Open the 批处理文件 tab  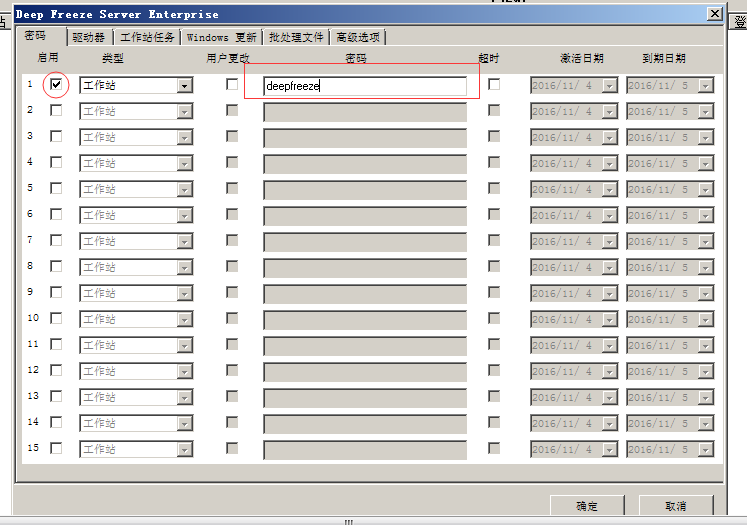296,37
